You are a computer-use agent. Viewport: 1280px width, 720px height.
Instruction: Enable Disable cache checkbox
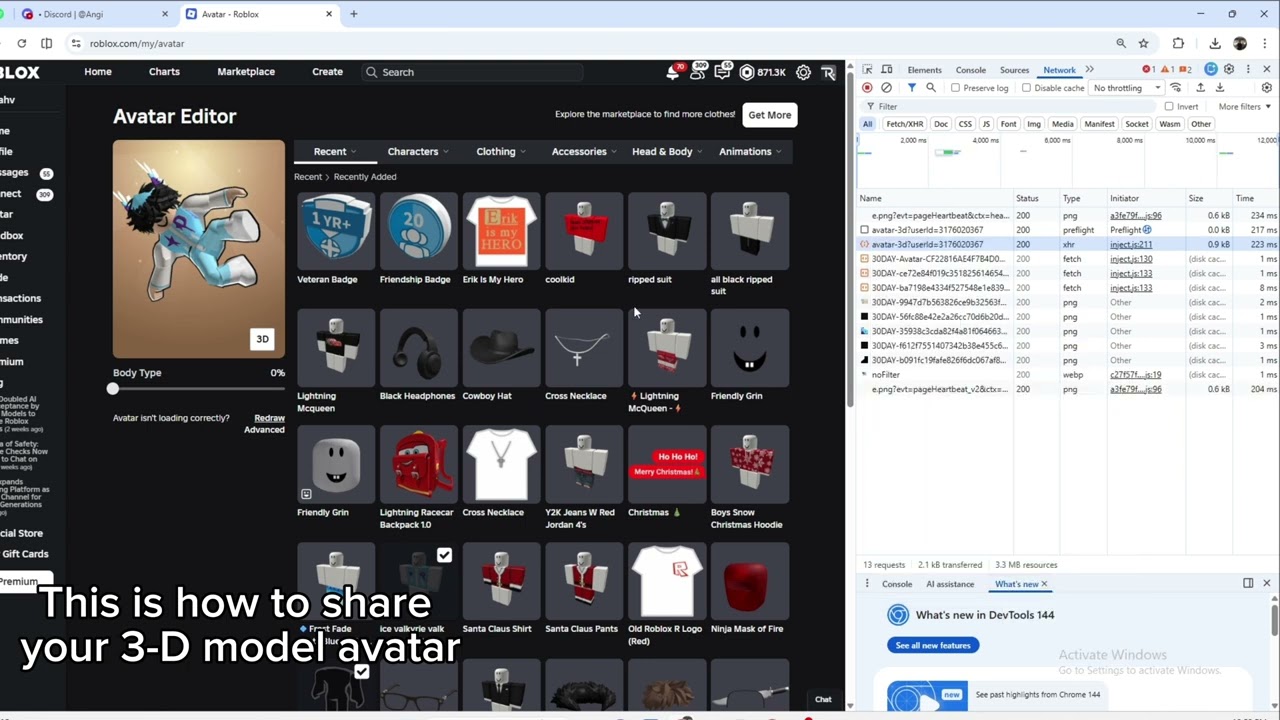(1026, 88)
